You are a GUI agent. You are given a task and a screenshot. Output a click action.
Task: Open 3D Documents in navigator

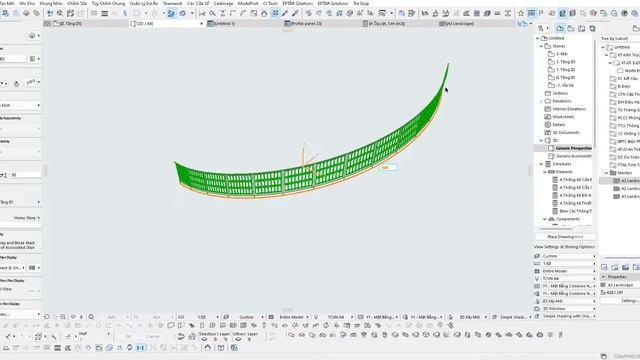click(566, 133)
